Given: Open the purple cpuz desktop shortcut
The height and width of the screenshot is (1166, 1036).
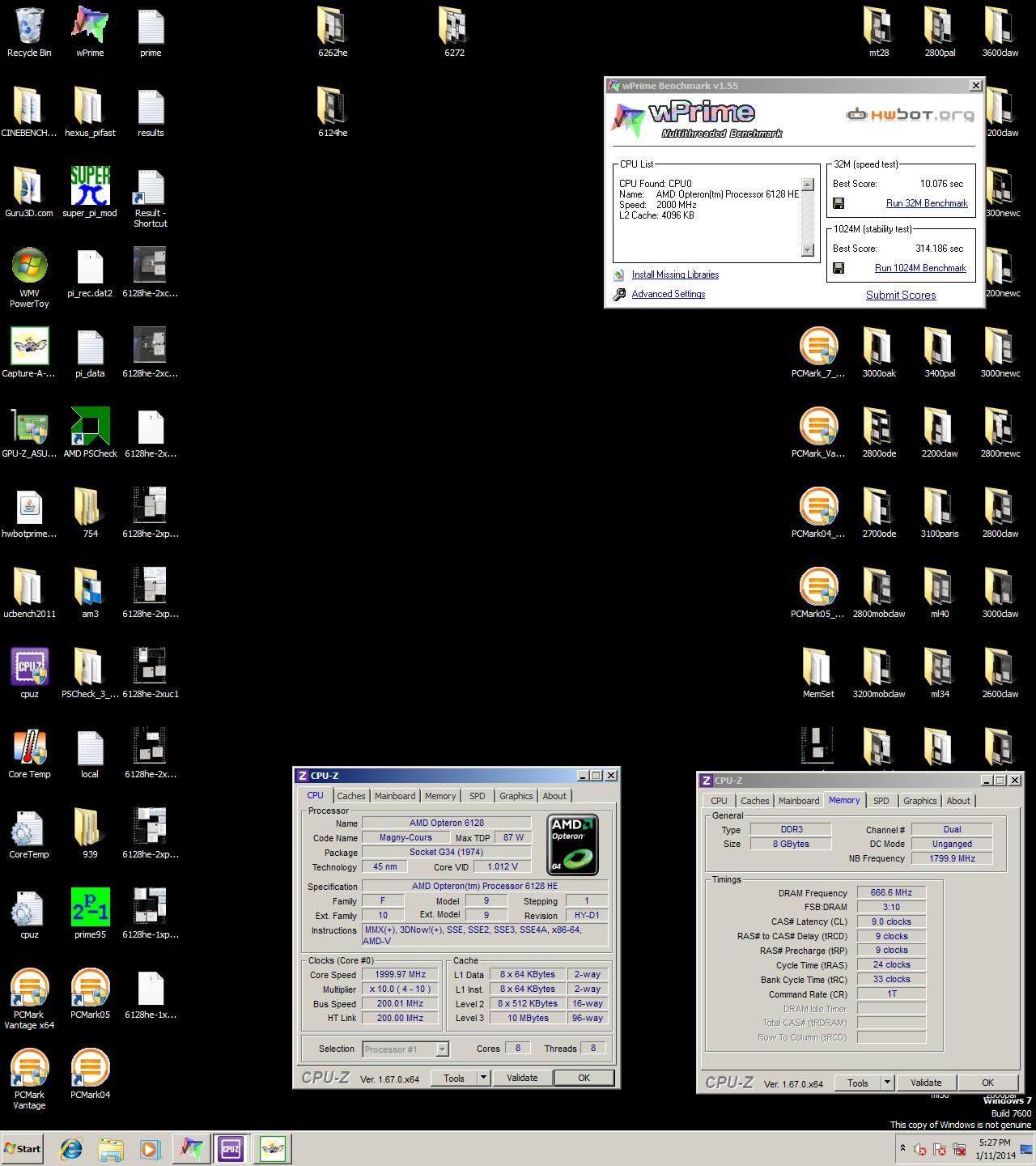Looking at the screenshot, I should 29,672.
